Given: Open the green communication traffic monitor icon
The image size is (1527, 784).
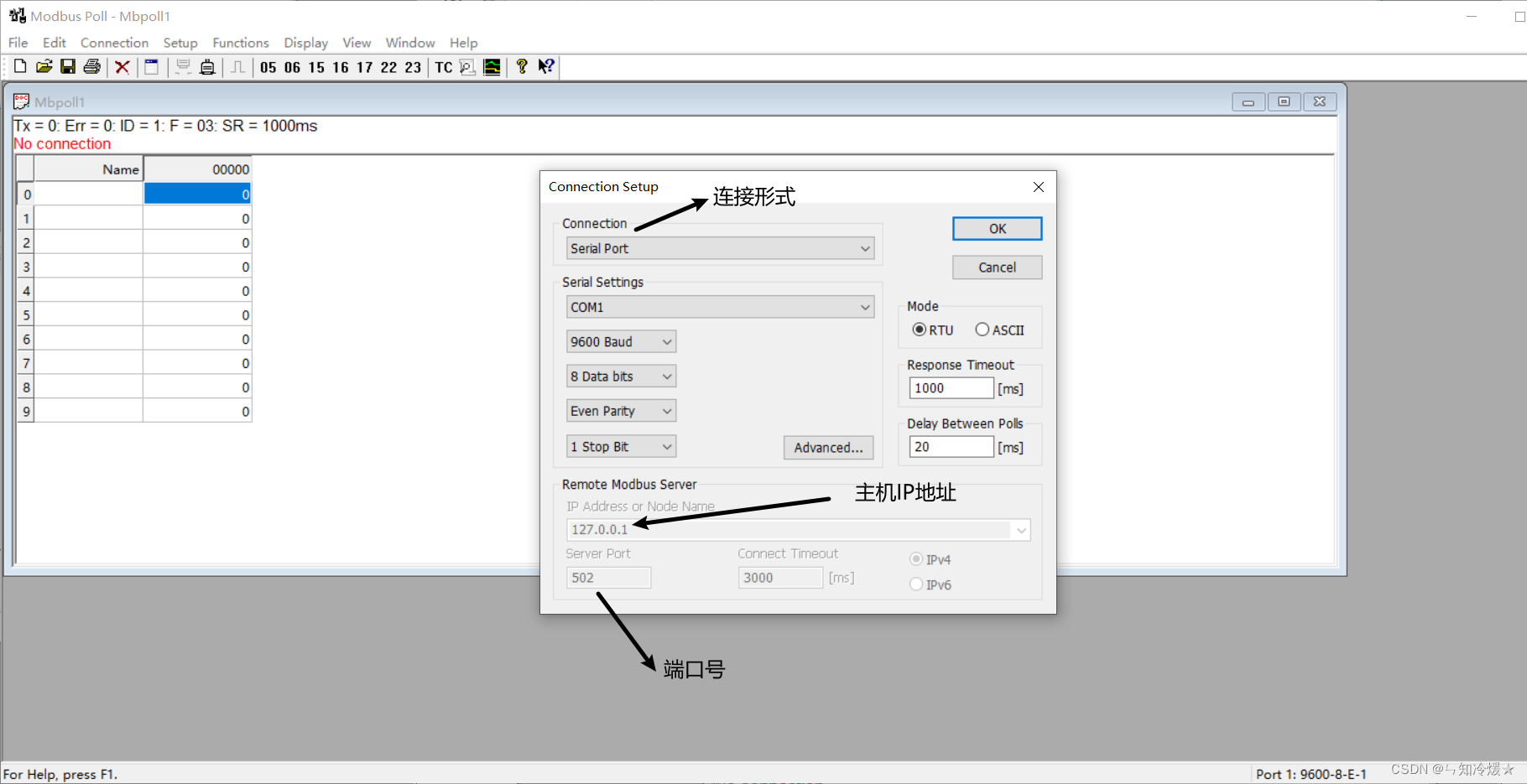Looking at the screenshot, I should [492, 67].
